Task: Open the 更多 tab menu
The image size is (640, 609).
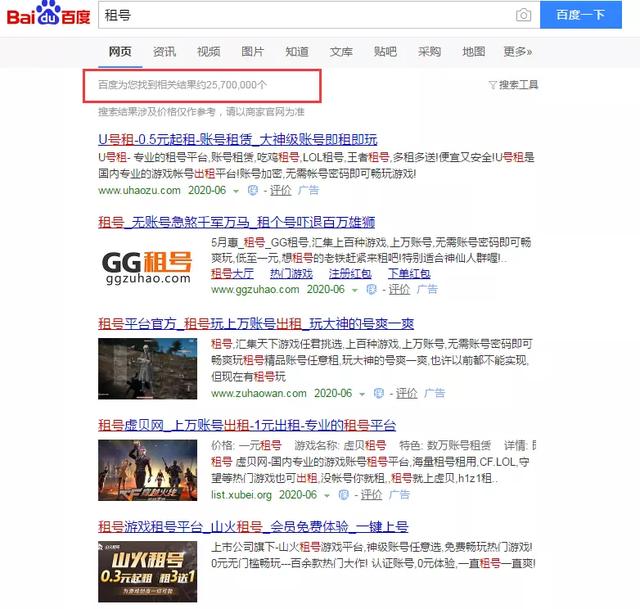Action: pyautogui.click(x=517, y=52)
